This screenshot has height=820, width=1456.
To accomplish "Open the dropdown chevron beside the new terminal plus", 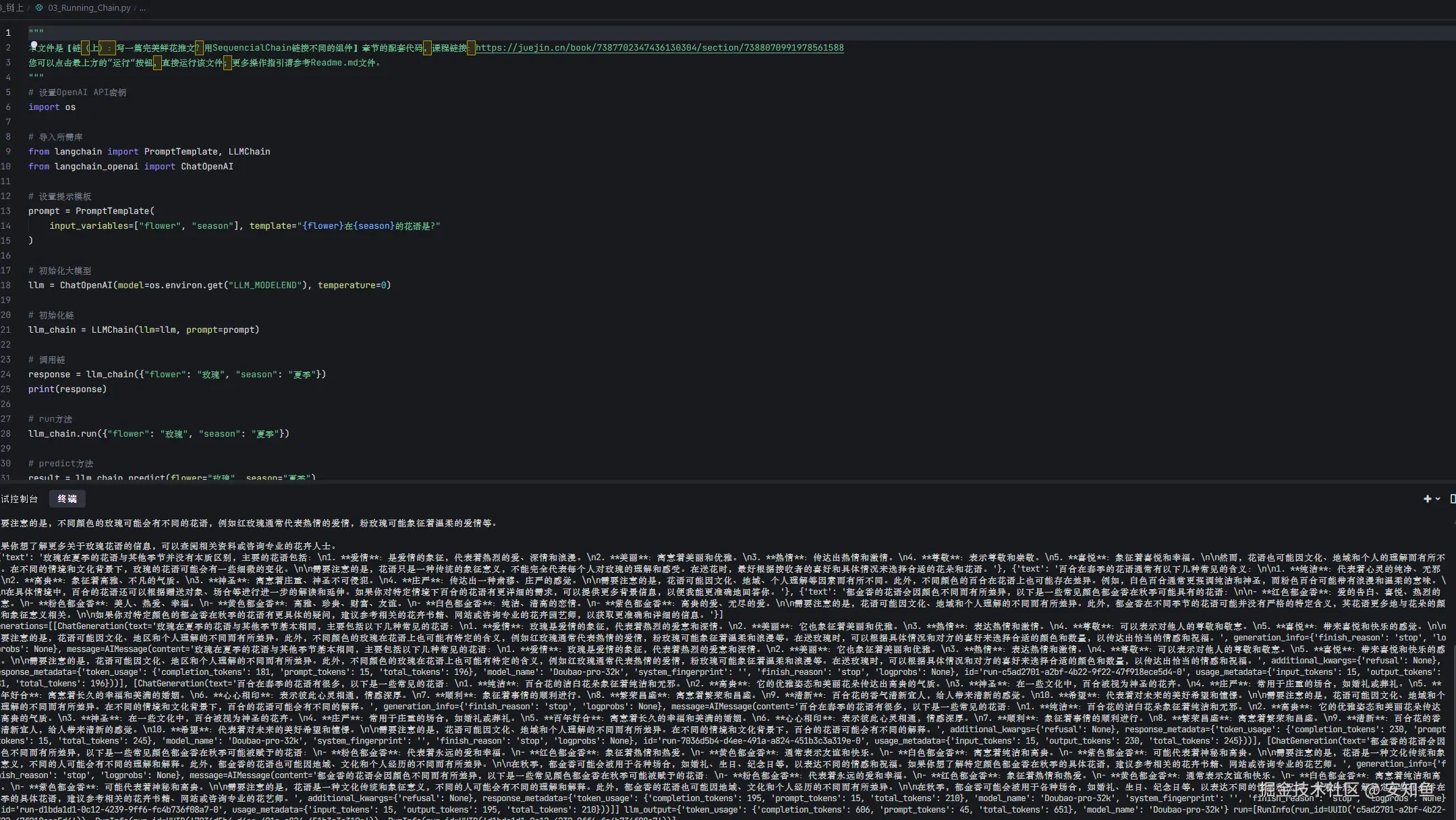I will tap(1438, 499).
